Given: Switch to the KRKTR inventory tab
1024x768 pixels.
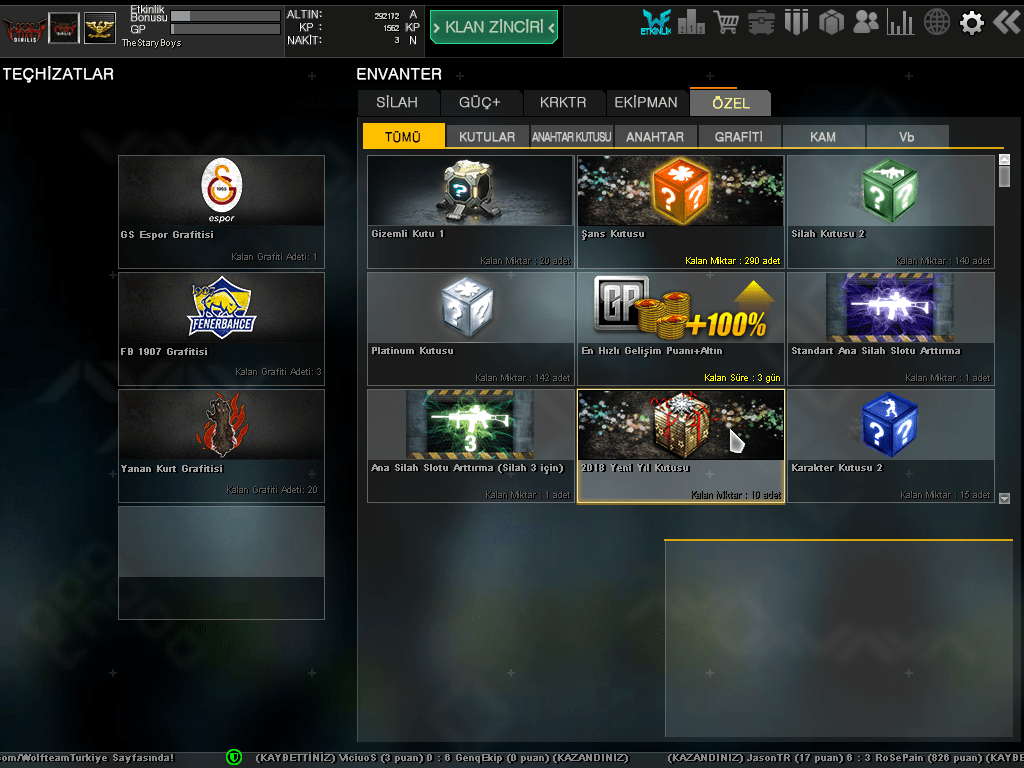Looking at the screenshot, I should click(x=564, y=103).
